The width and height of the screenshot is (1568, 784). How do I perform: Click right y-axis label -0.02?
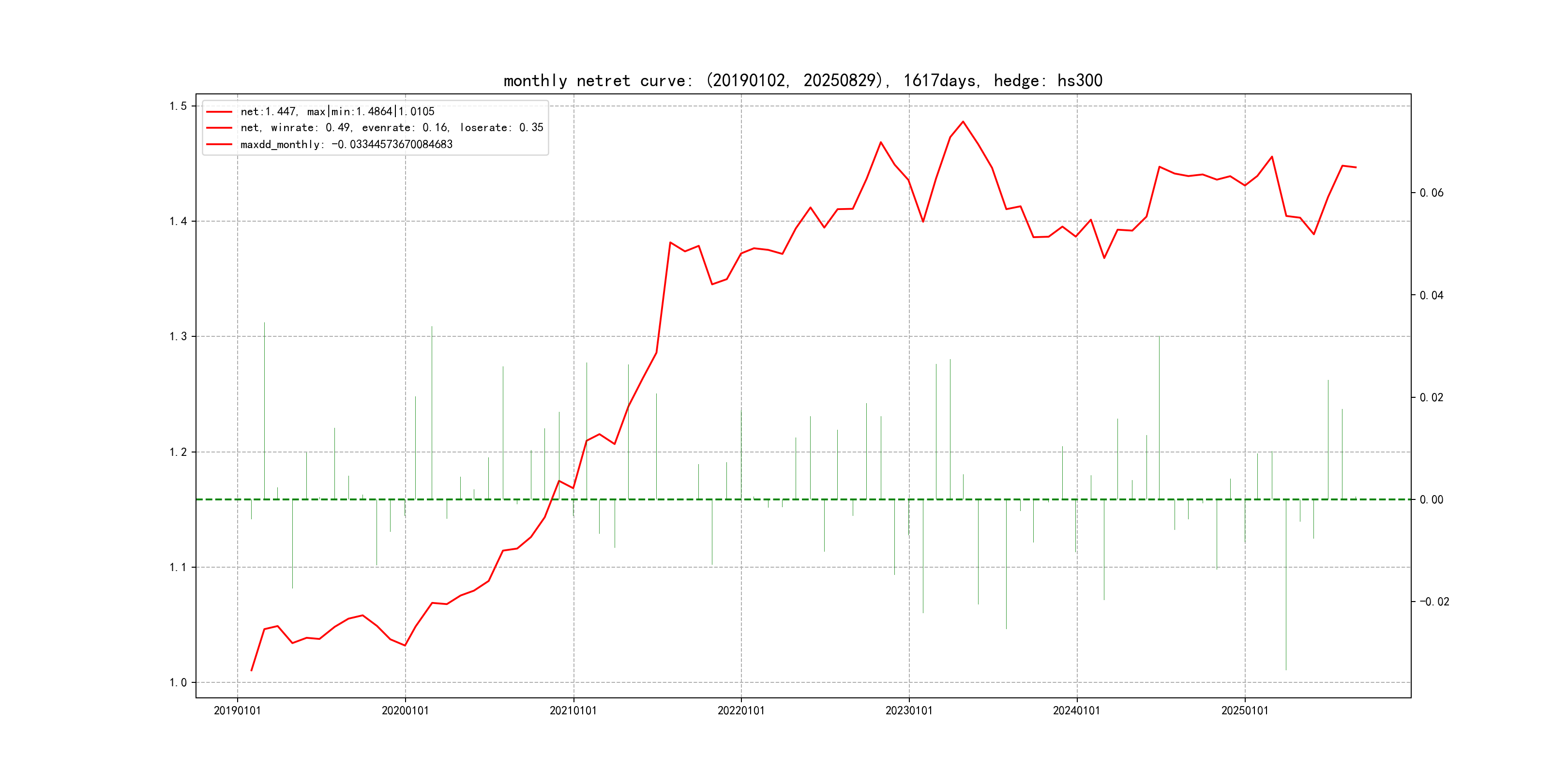point(1434,602)
